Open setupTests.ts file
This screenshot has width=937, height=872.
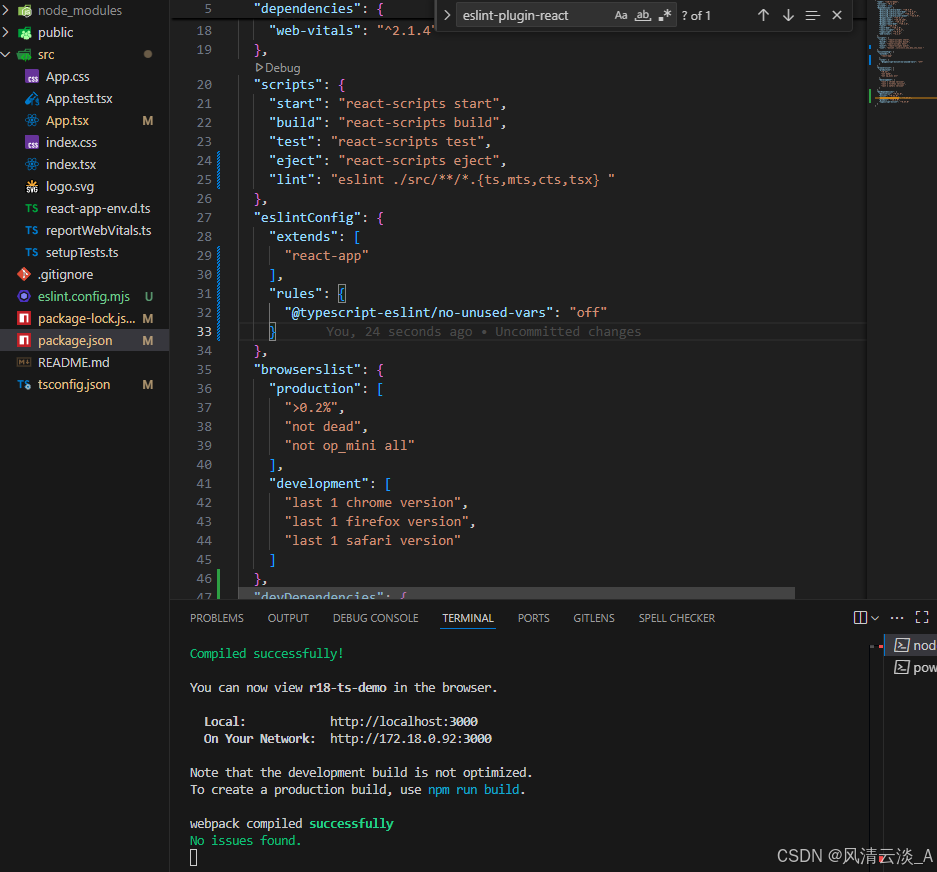click(84, 252)
